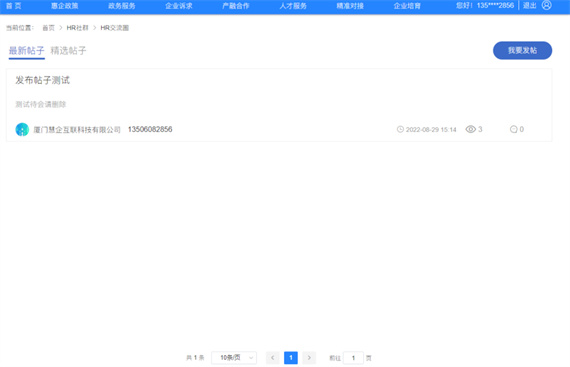
Task: Go to next page arrow
Action: point(309,358)
